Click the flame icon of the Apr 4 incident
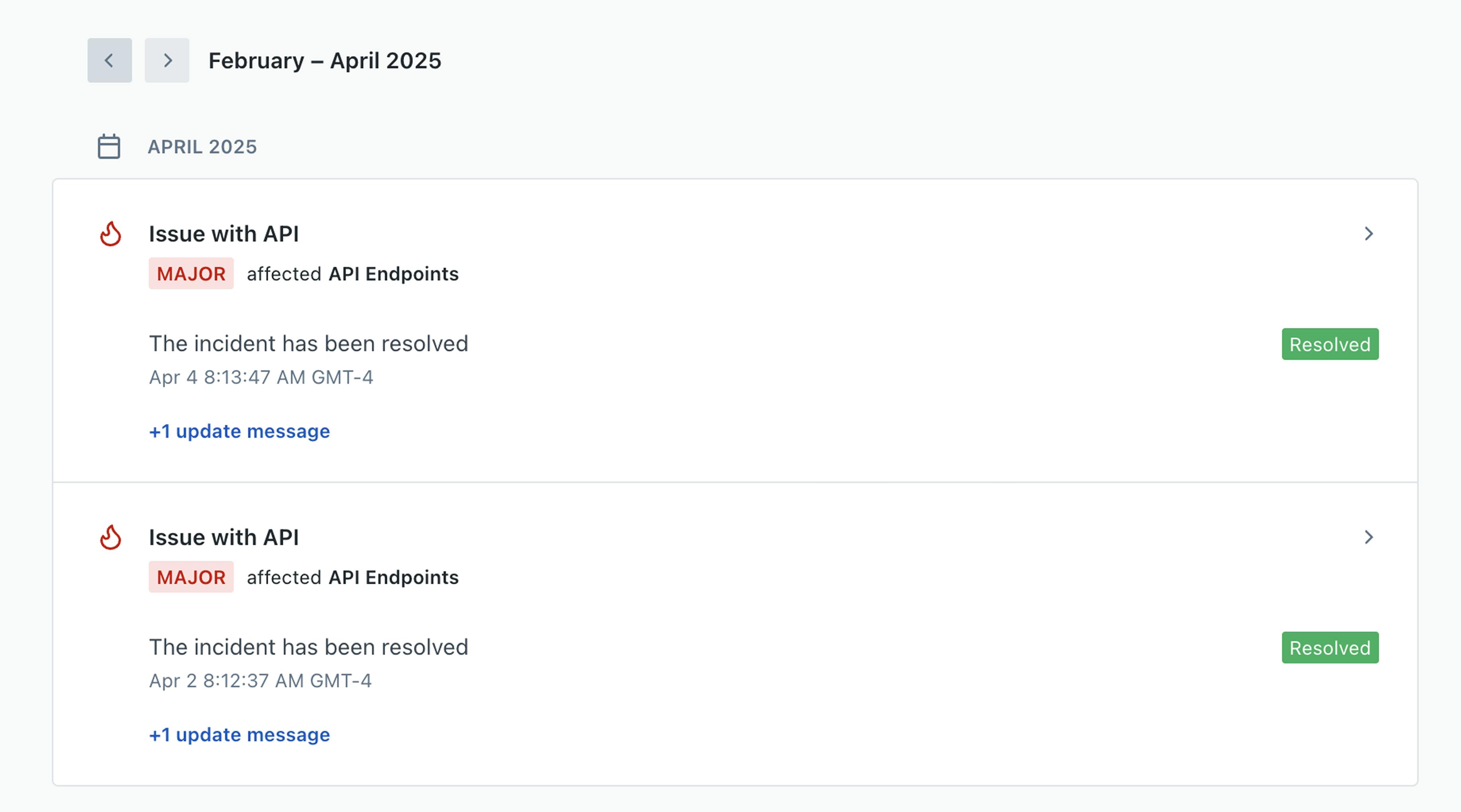 click(111, 233)
